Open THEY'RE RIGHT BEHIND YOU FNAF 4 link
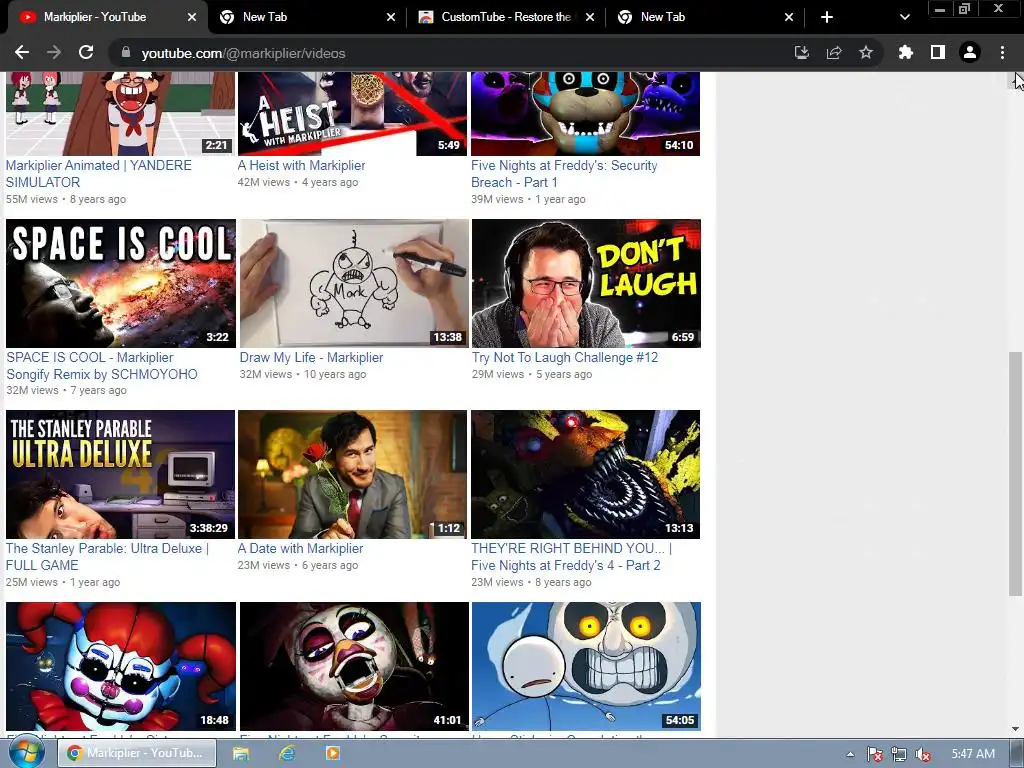The height and width of the screenshot is (768, 1024). 571,557
